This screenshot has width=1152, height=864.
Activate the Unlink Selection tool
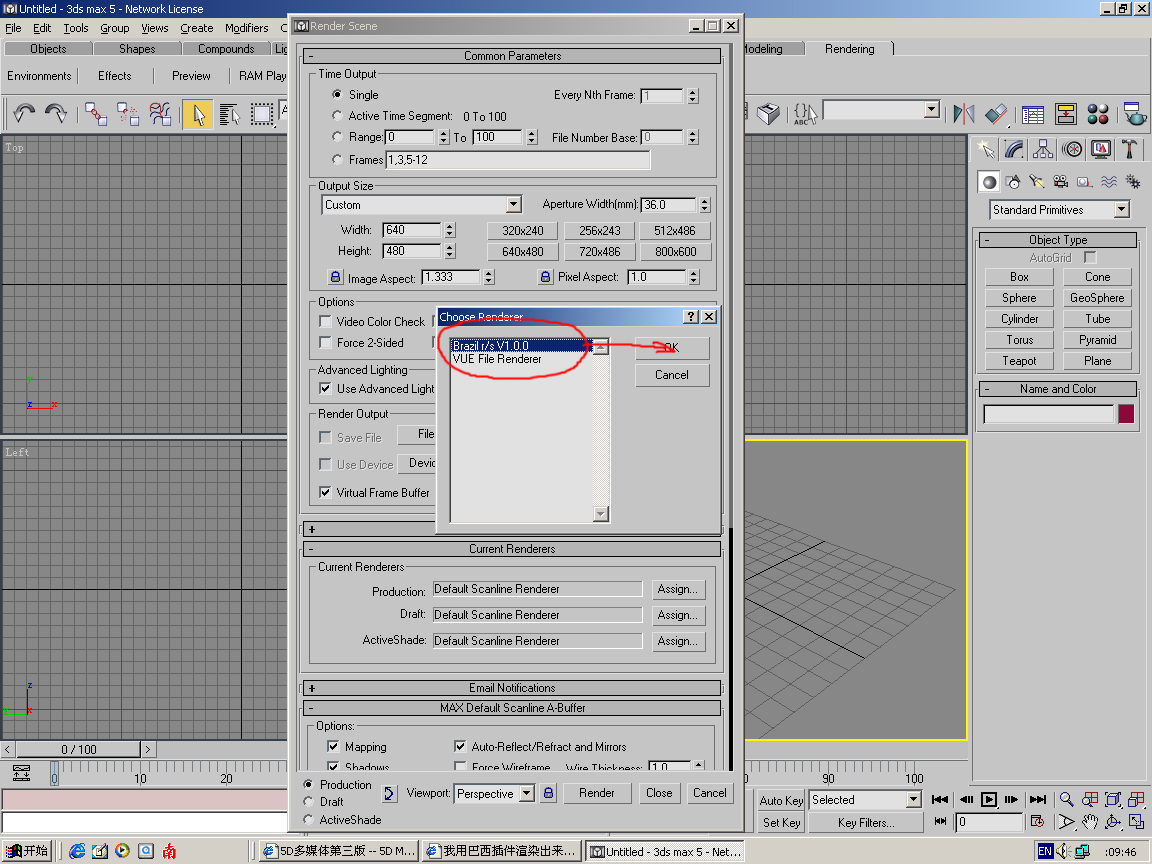click(128, 114)
